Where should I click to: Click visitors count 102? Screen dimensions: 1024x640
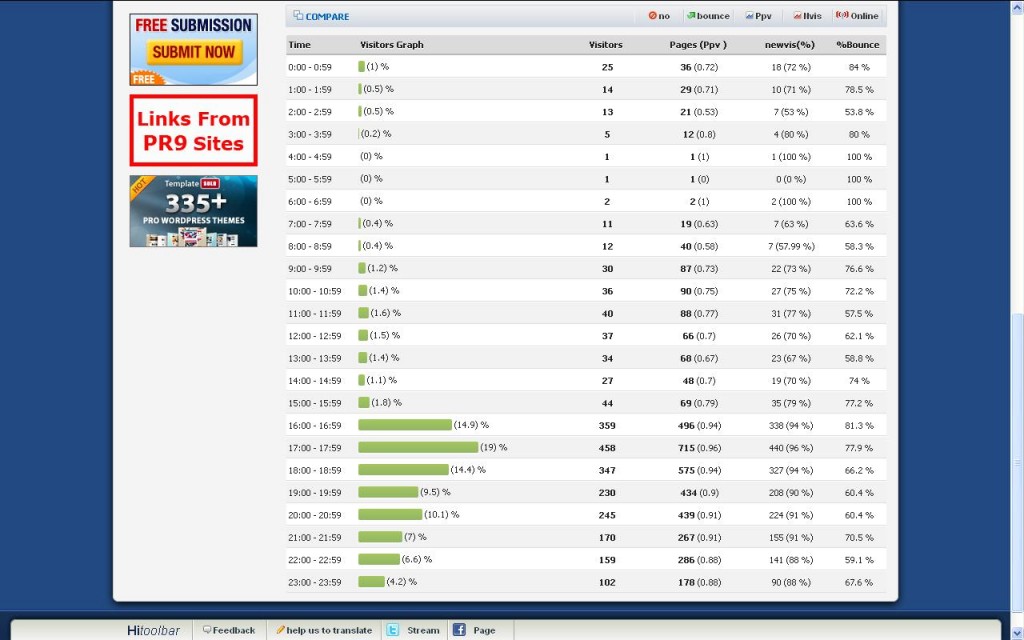607,583
